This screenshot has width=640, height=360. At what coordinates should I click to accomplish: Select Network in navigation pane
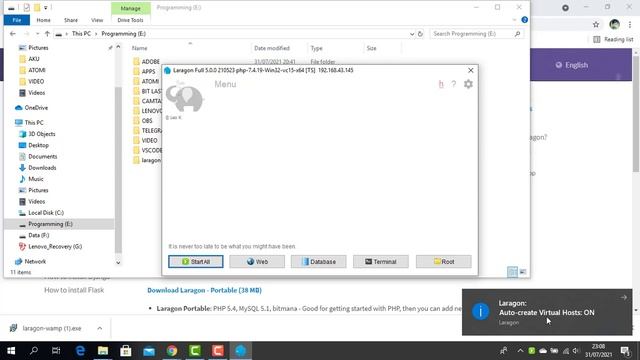tap(35, 261)
